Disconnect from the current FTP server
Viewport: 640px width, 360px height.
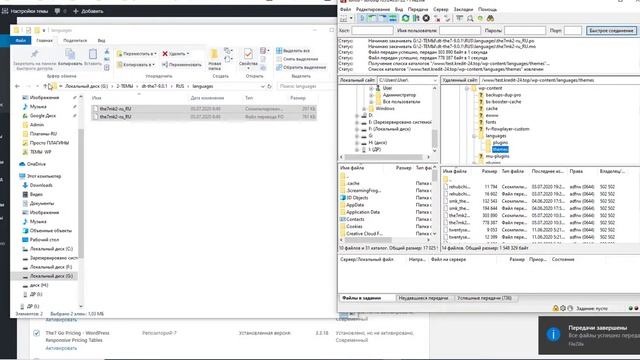click(437, 18)
